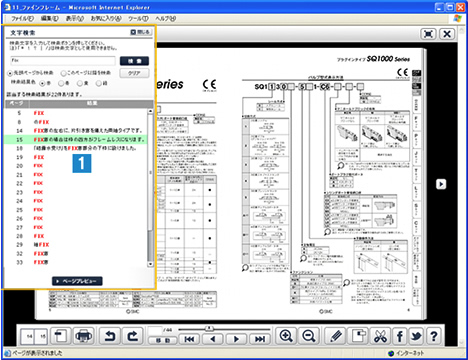Screen dimensions: 468x360
Task: Share via the Twitter bird icon
Action: [x=416, y=336]
